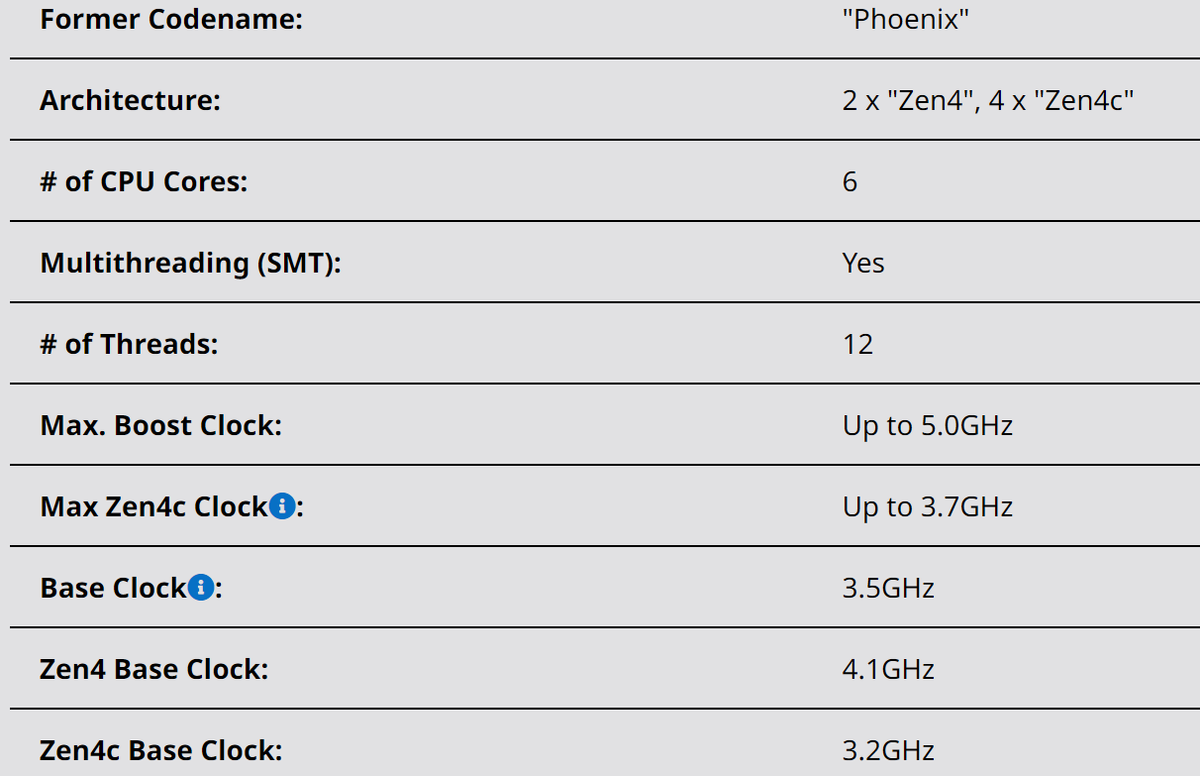Click info icon next to Max Zen4c Clock
Screen dimensions: 1200x776
pos(283,507)
